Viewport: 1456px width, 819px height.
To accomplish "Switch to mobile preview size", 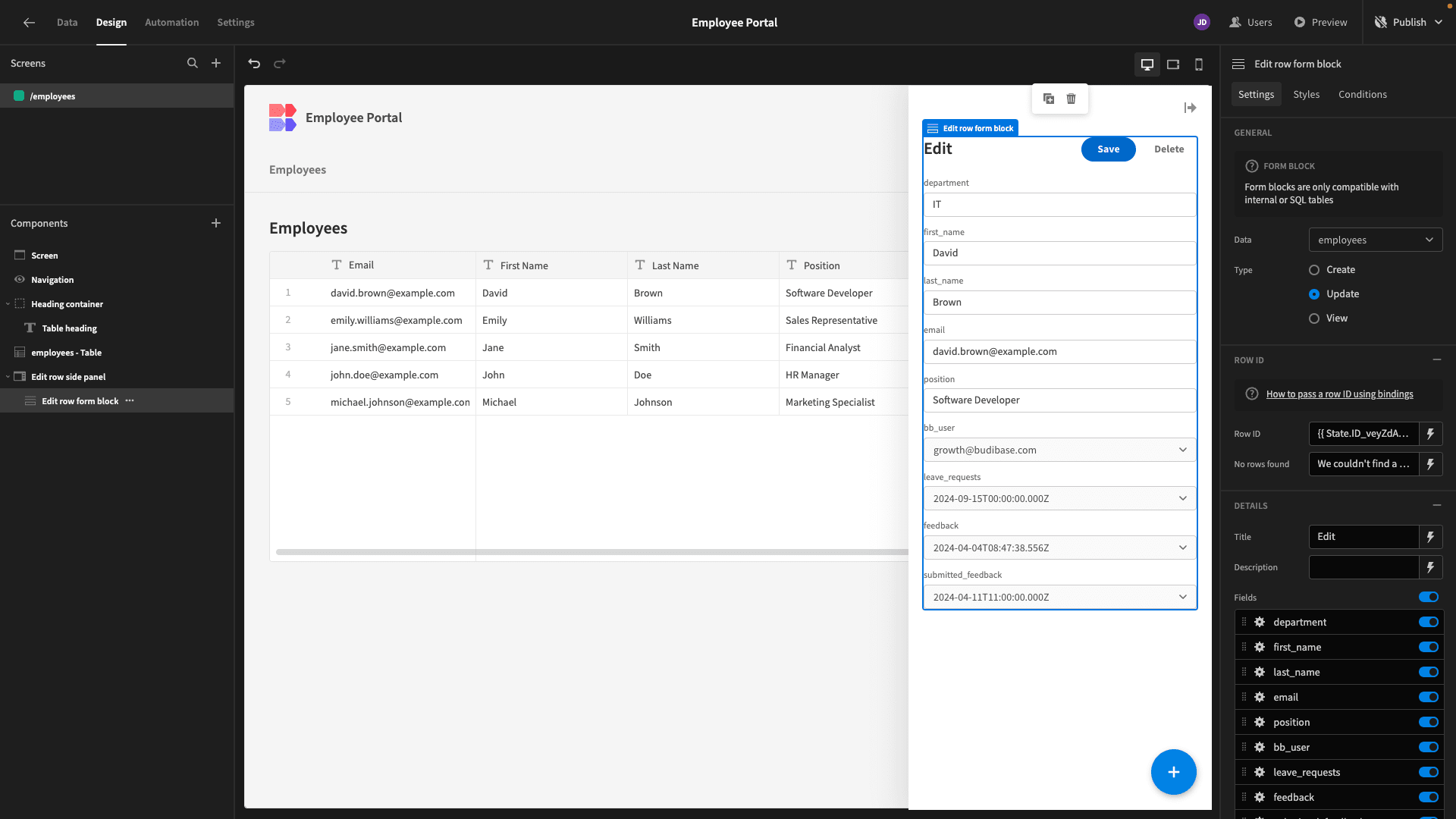I will 1199,64.
